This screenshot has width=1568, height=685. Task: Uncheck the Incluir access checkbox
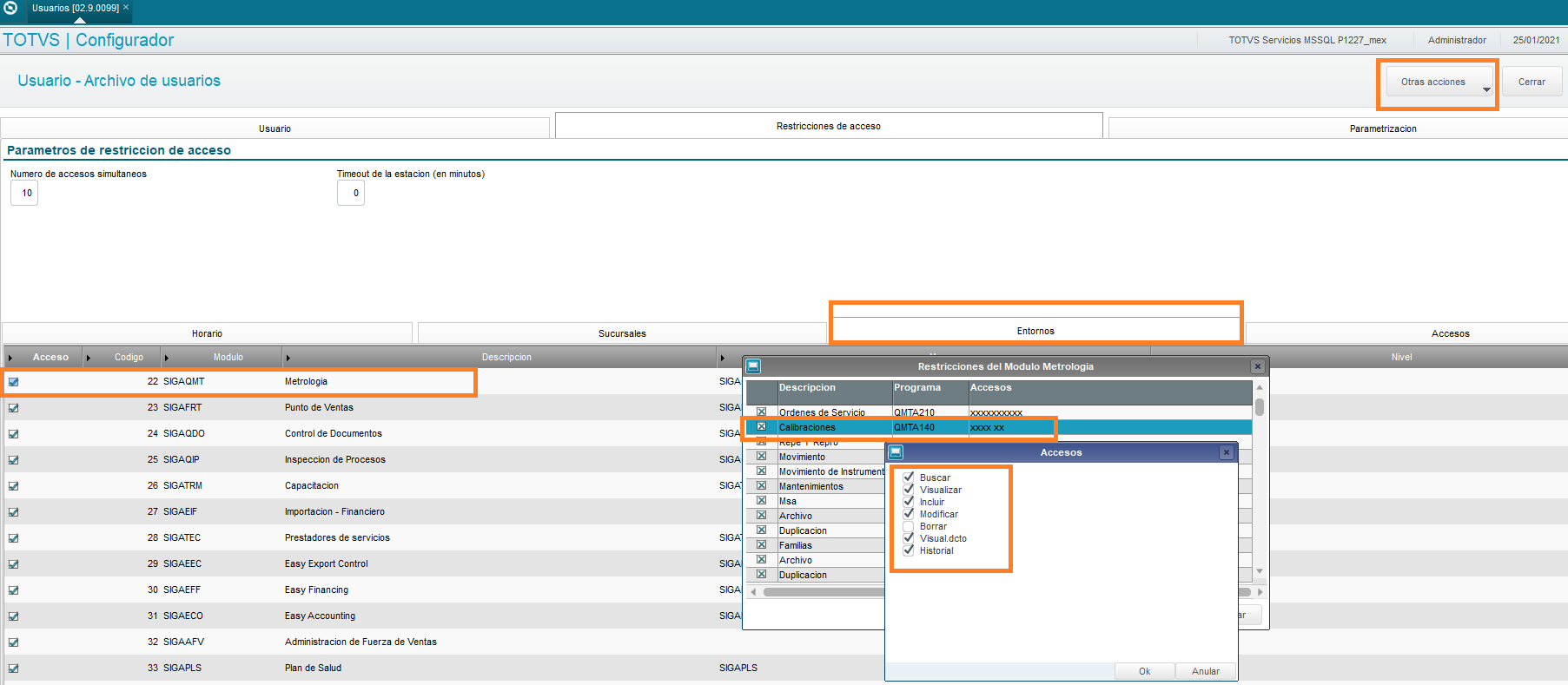click(909, 502)
